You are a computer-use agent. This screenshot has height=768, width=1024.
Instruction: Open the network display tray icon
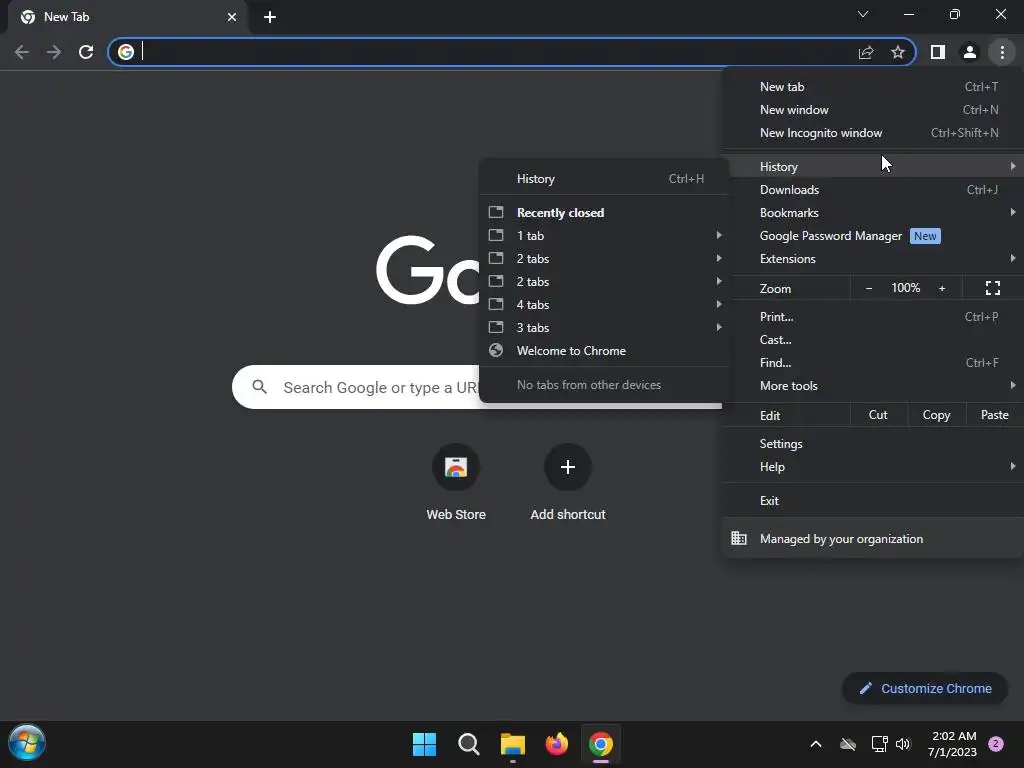click(879, 744)
